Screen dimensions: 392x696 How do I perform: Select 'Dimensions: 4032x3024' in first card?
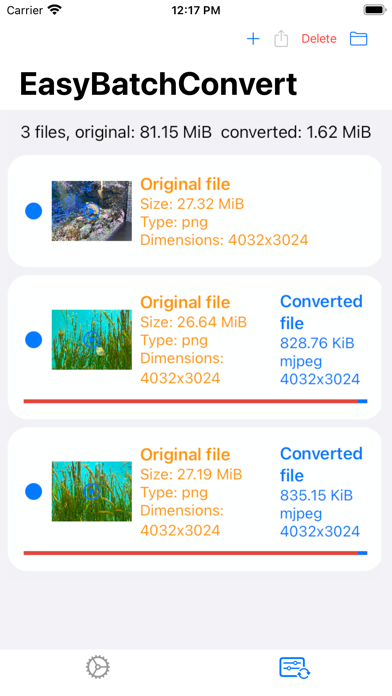pyautogui.click(x=224, y=240)
